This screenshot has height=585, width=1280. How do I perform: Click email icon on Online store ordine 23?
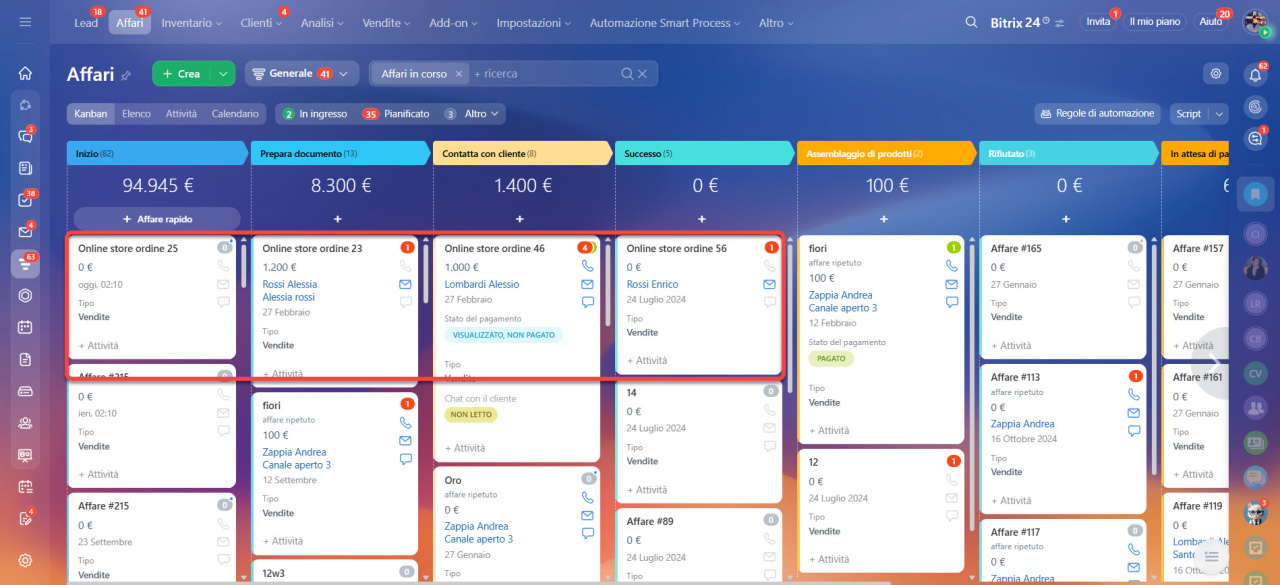(x=405, y=284)
